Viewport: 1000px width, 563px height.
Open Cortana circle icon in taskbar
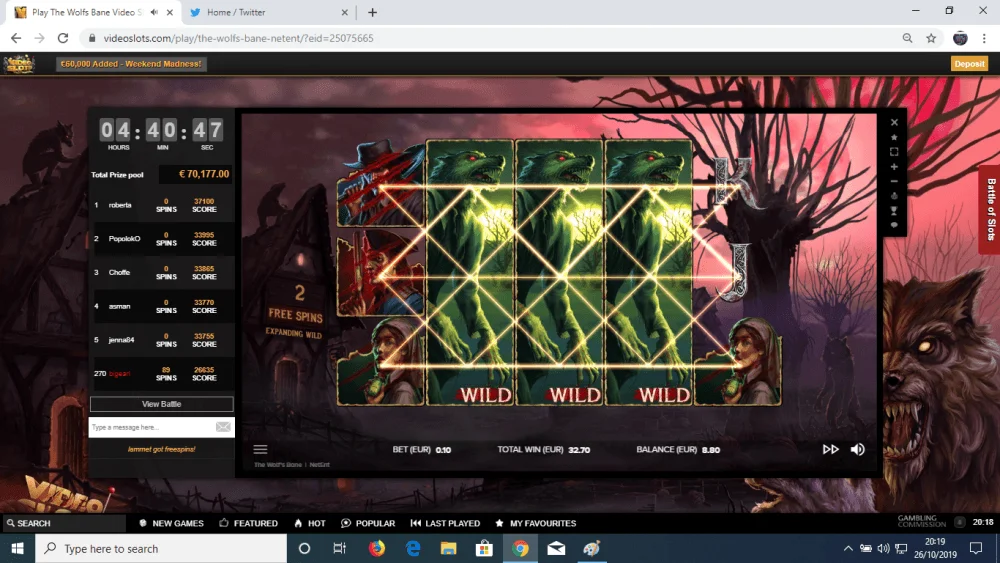click(x=304, y=548)
